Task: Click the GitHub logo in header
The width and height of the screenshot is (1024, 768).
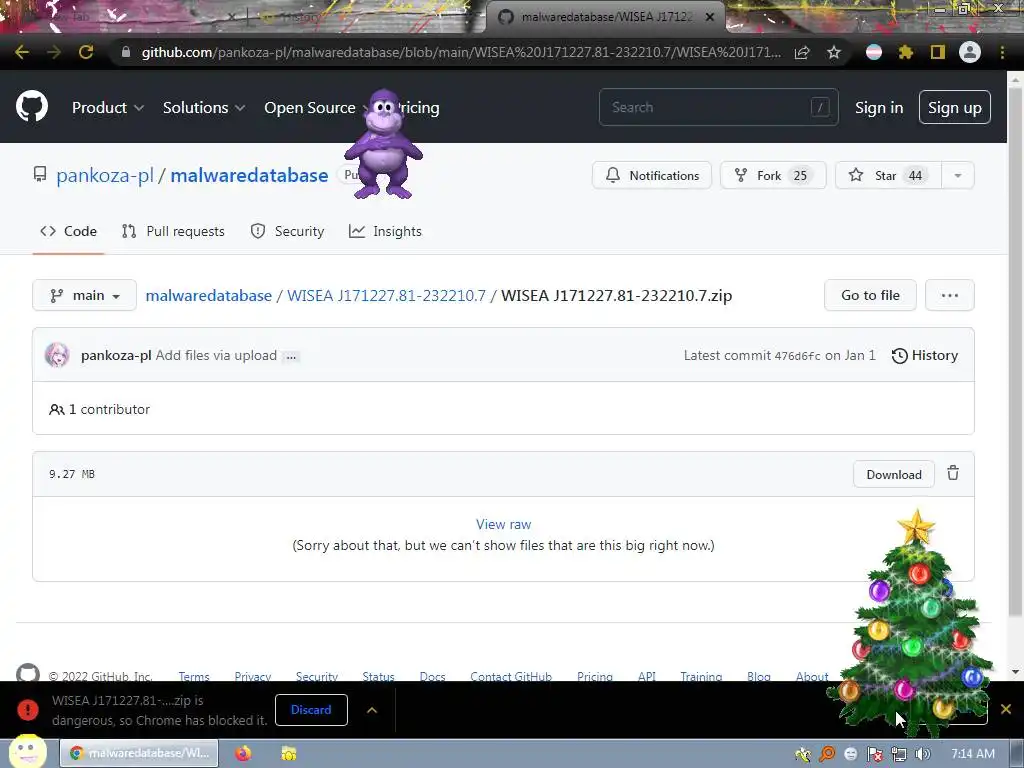Action: [31, 107]
